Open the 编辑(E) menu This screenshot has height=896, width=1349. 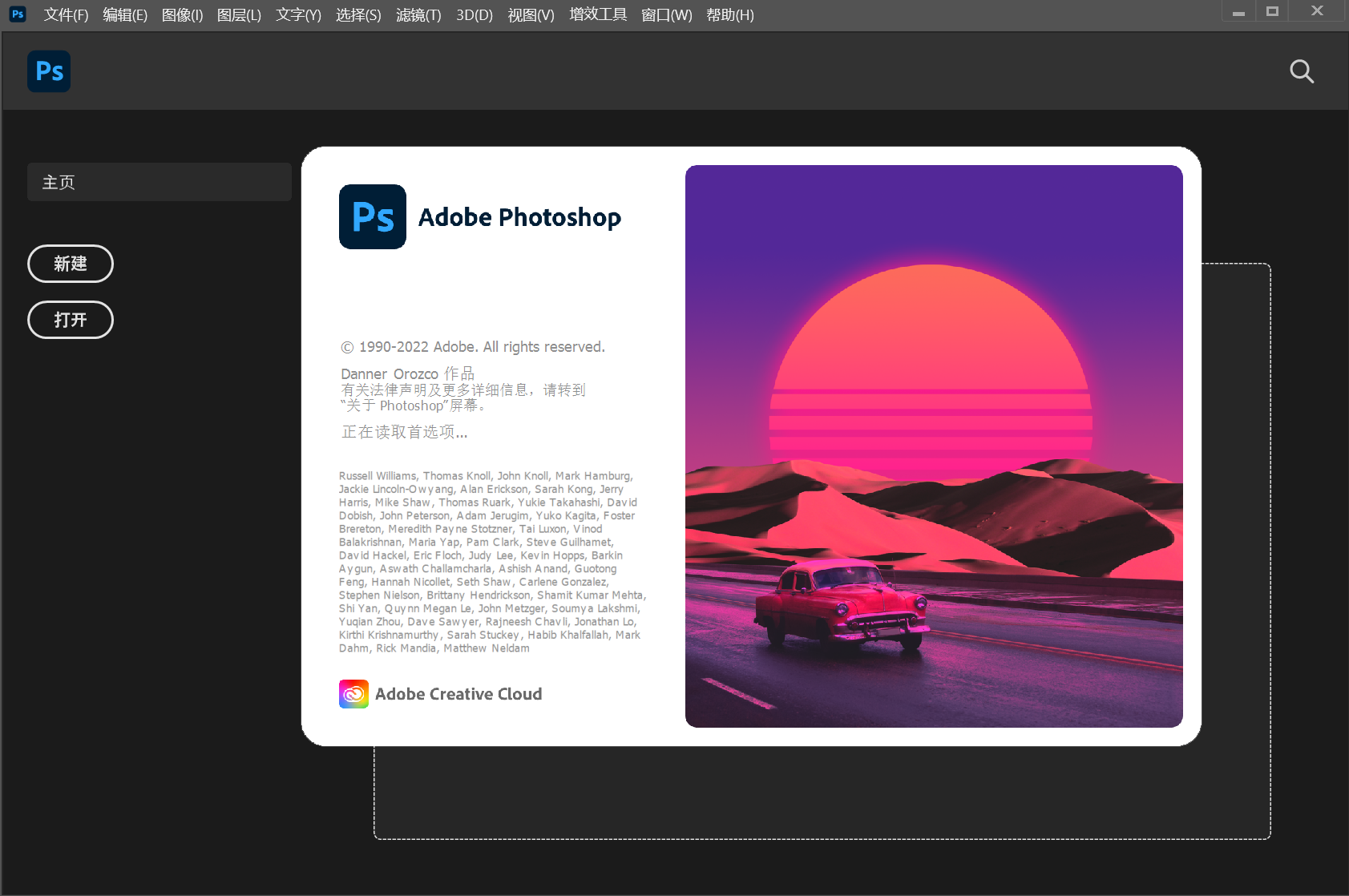124,14
